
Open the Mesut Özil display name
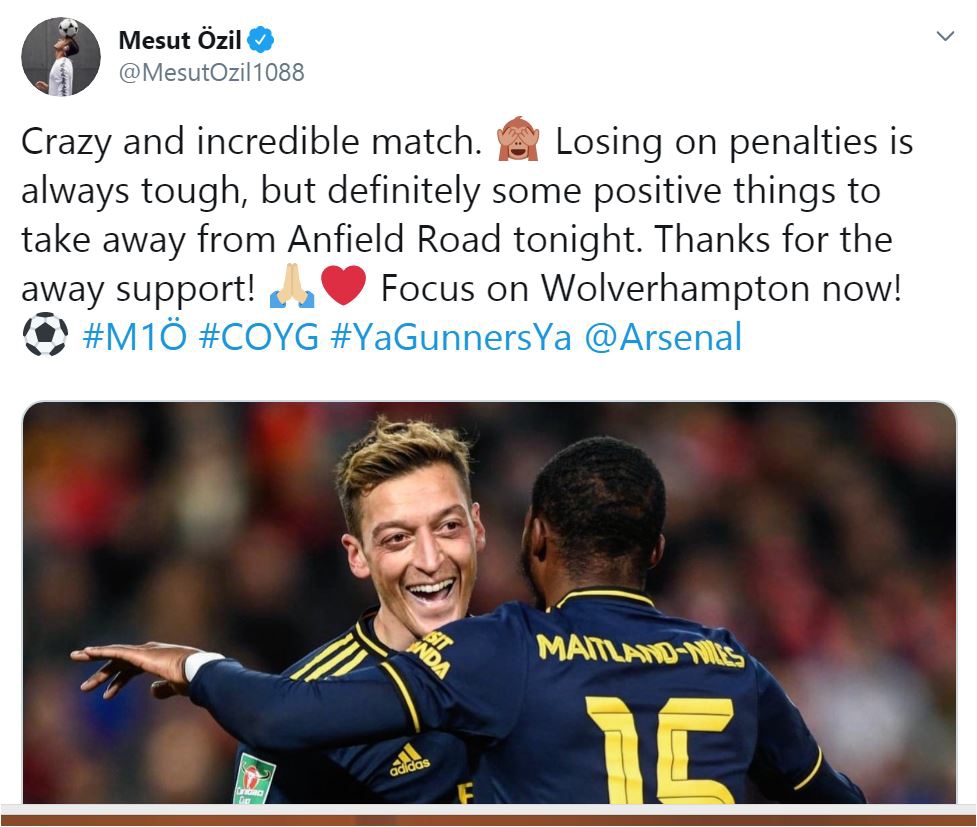click(179, 41)
